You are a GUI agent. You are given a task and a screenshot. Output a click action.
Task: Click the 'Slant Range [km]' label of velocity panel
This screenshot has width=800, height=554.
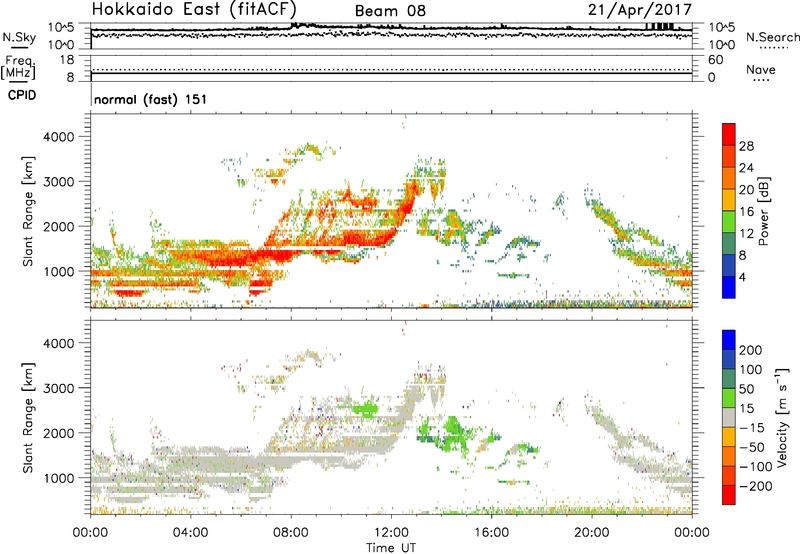[28, 418]
